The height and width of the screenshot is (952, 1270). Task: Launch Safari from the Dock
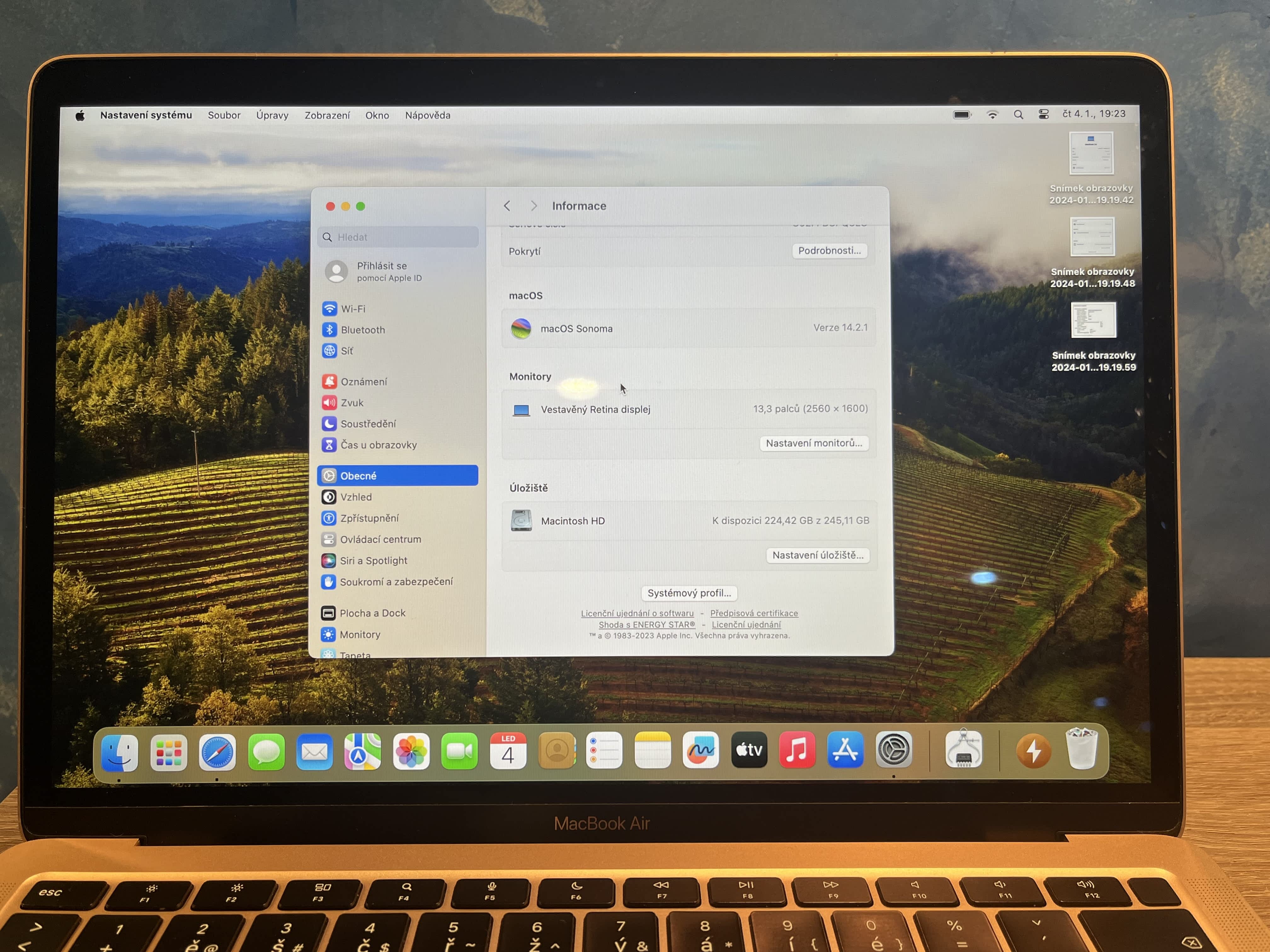(217, 751)
